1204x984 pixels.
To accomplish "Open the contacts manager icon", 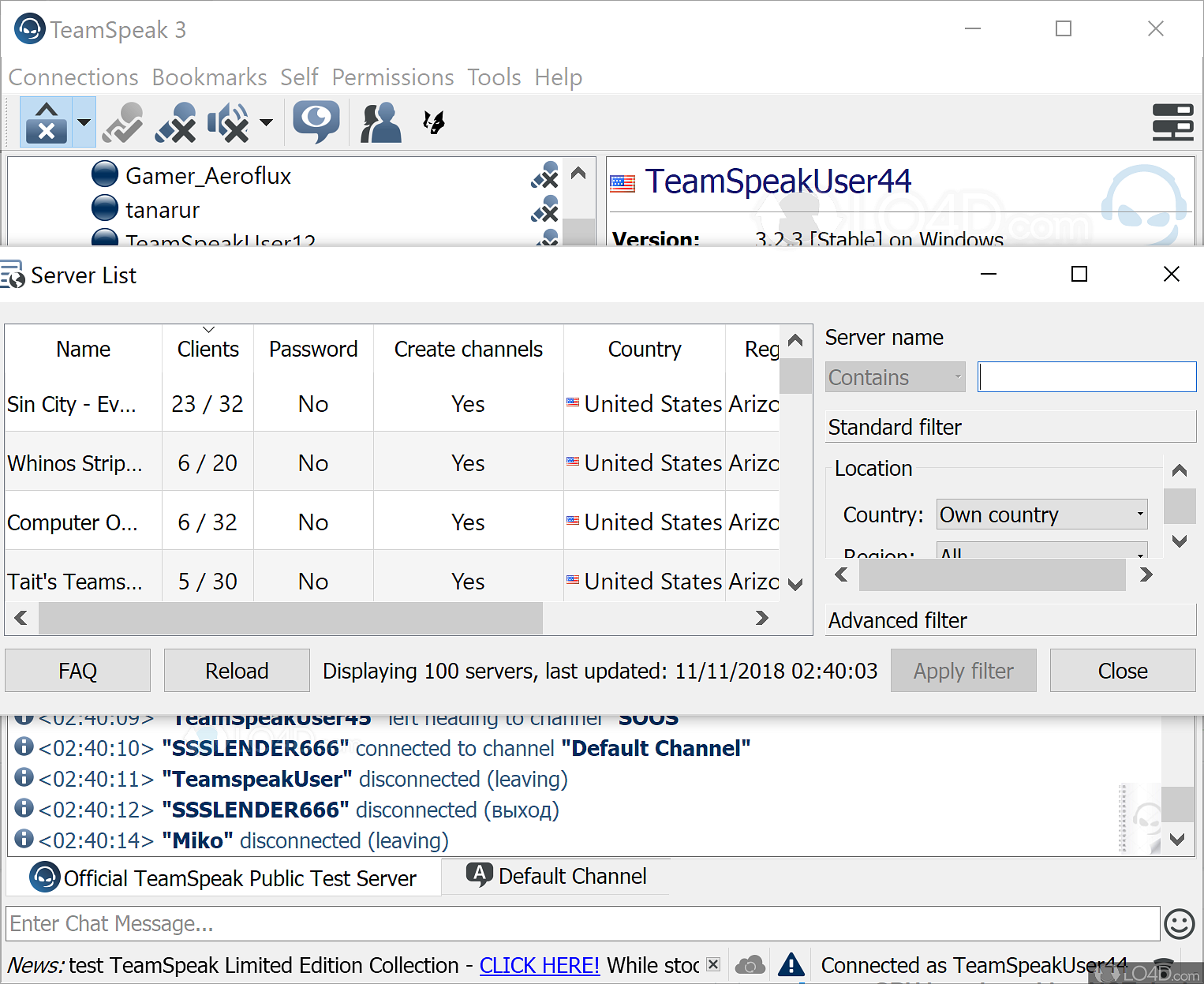I will [x=381, y=123].
